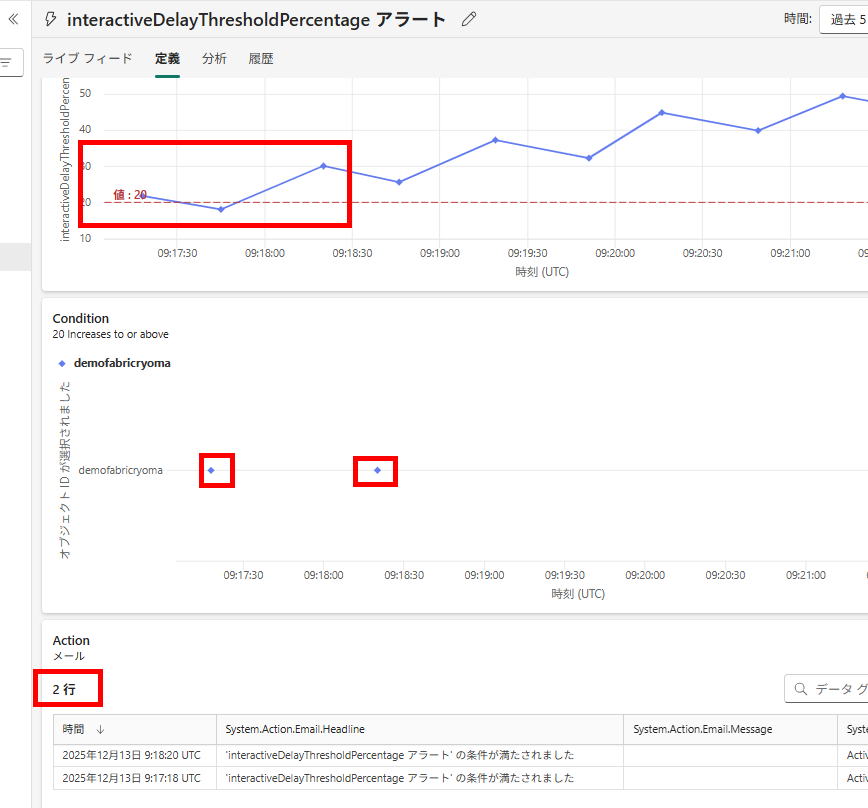Click the headline text in the 9:18:20 row
The height and width of the screenshot is (808, 868).
(x=400, y=755)
